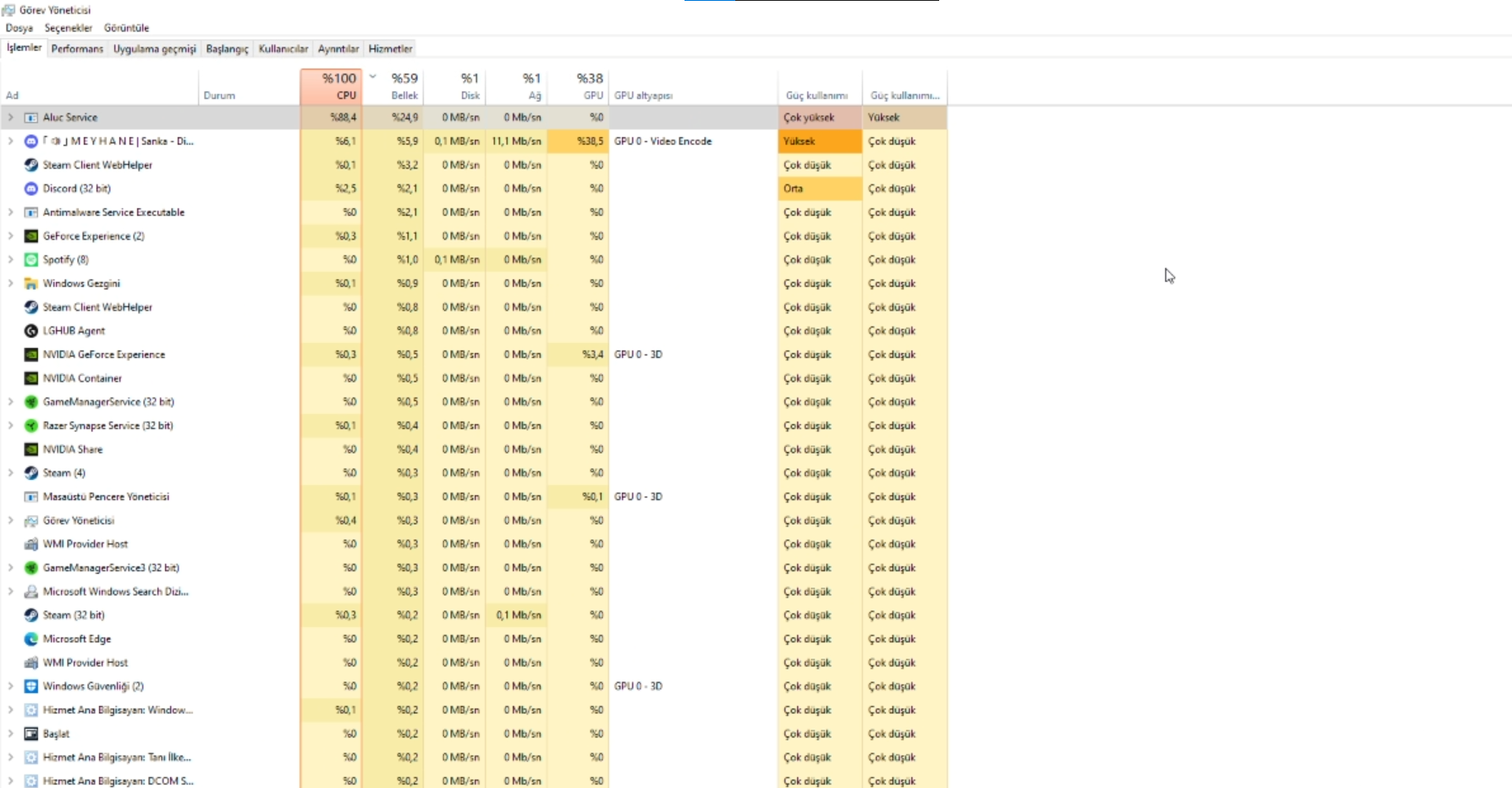Click the GPU altyapısı column header

point(694,86)
